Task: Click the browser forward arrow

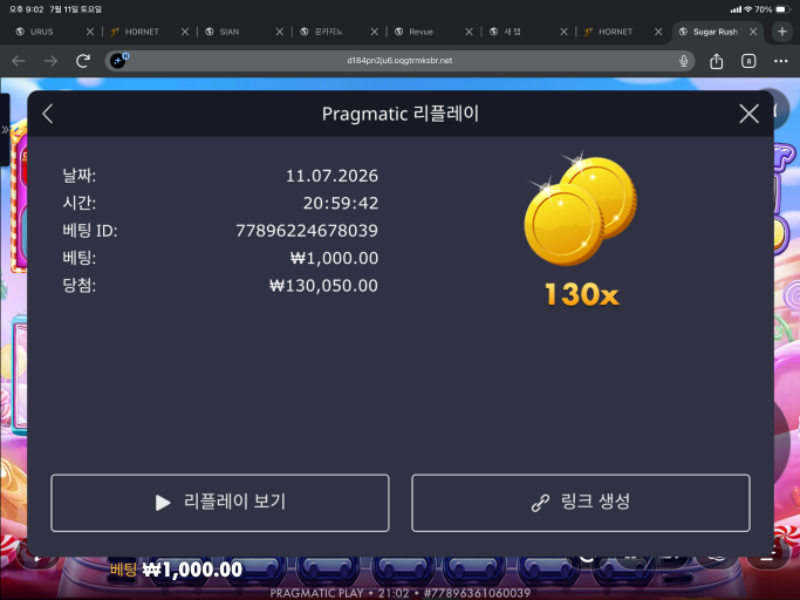Action: 51,61
